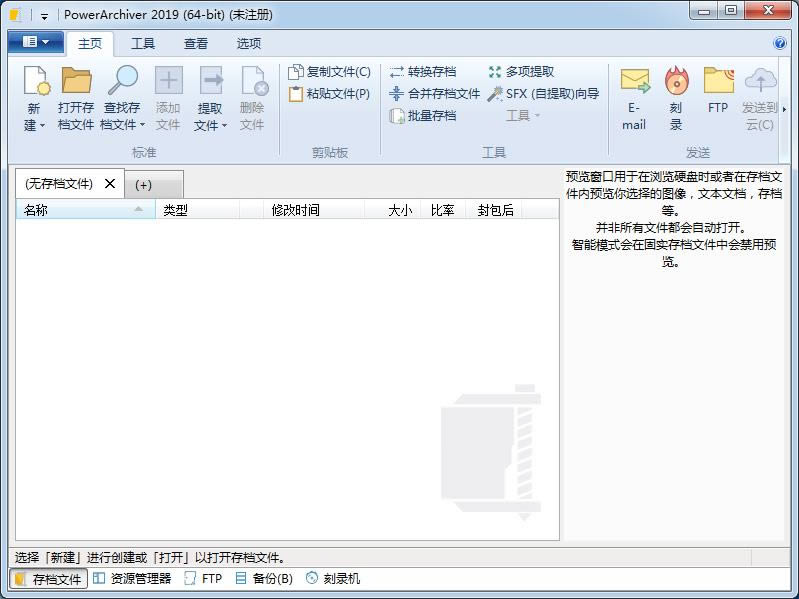Click 批量存档 tool
This screenshot has width=799, height=599.
(x=422, y=116)
